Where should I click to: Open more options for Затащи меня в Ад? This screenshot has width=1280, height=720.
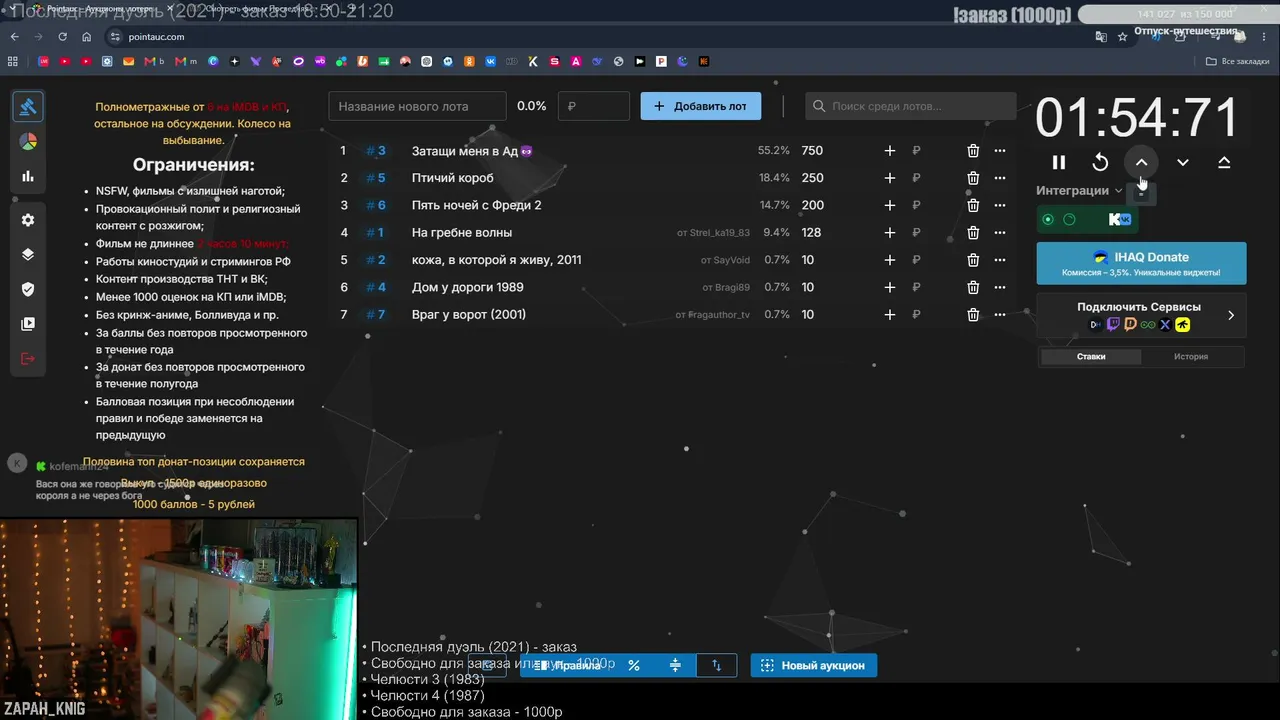(1000, 151)
